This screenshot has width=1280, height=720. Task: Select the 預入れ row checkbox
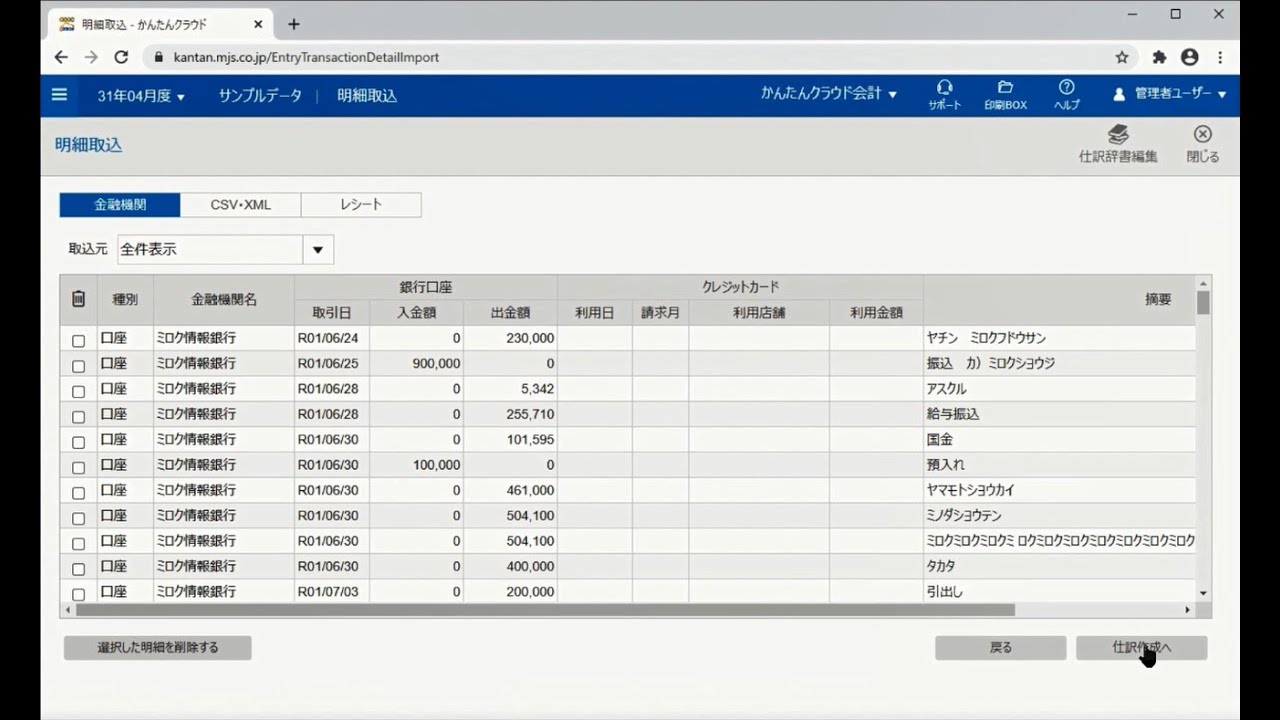click(79, 467)
